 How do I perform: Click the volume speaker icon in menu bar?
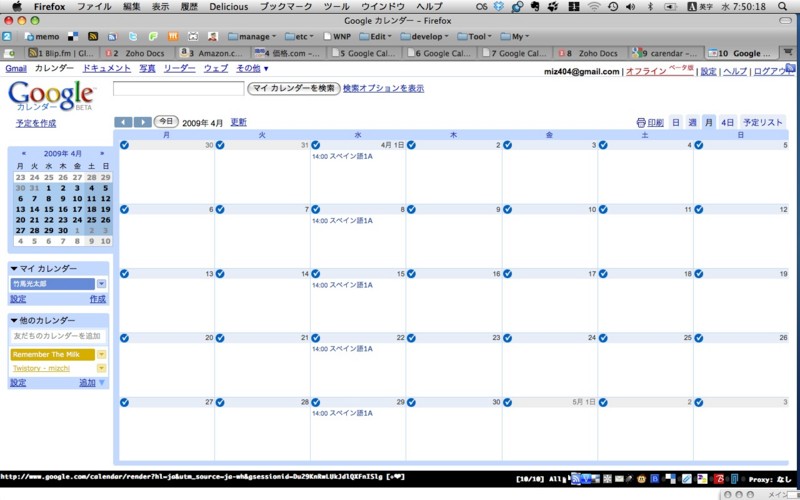tap(631, 7)
